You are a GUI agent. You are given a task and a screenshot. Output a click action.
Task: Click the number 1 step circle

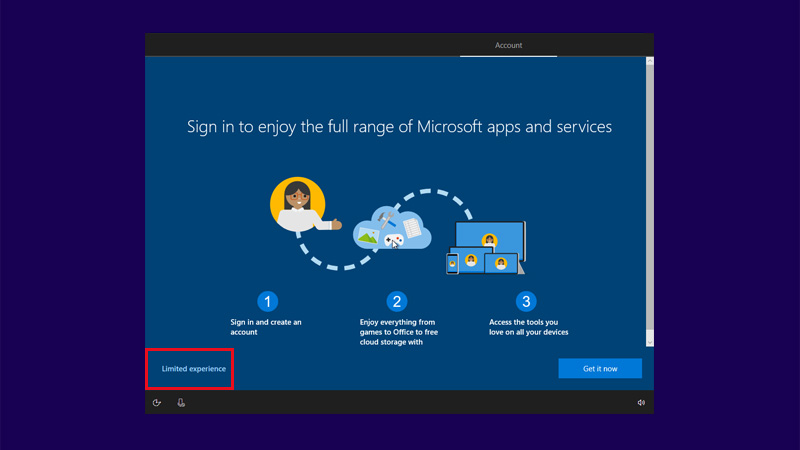coord(267,302)
